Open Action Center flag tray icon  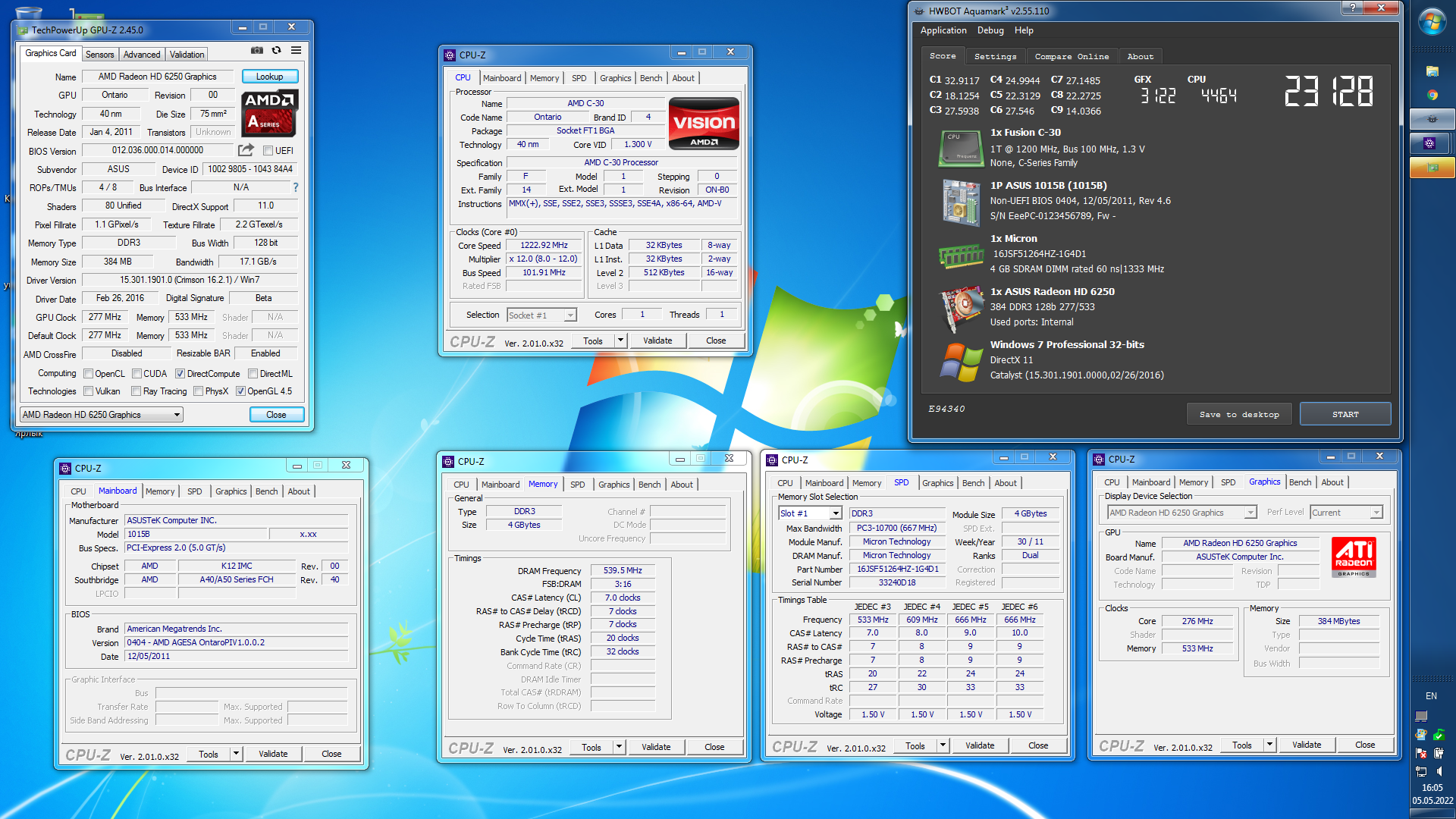click(1421, 753)
